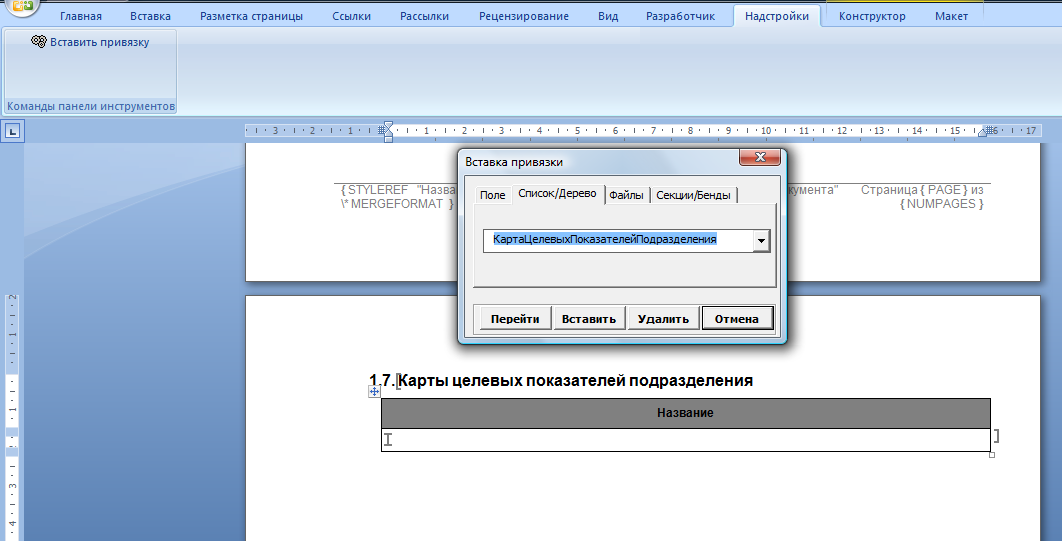Click the Вставить button in the dialog
Viewport: 1062px width, 541px height.
[588, 319]
